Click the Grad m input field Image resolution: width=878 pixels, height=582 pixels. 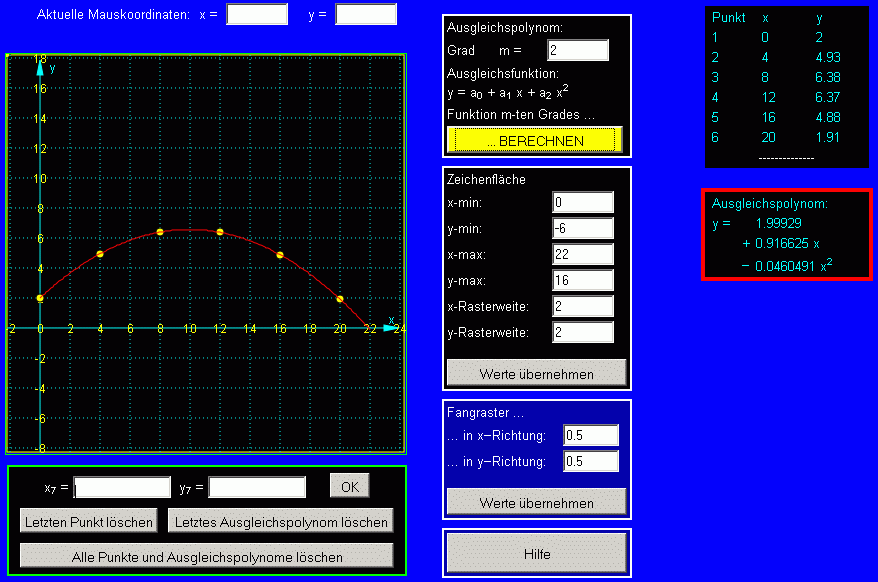578,50
